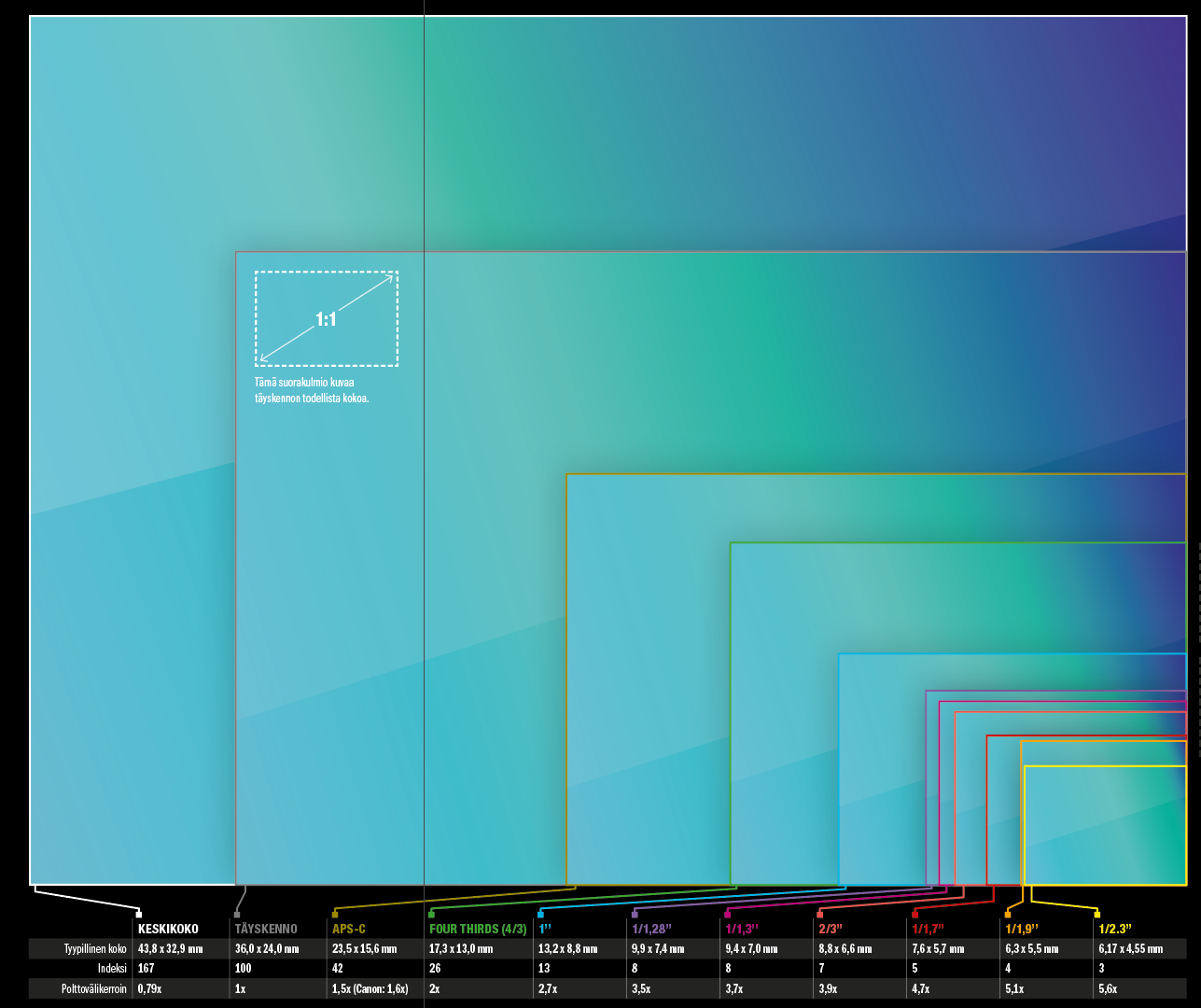Click the caption text below the 1:1 rectangle
Screen dimensions: 1201x1008
[312, 390]
